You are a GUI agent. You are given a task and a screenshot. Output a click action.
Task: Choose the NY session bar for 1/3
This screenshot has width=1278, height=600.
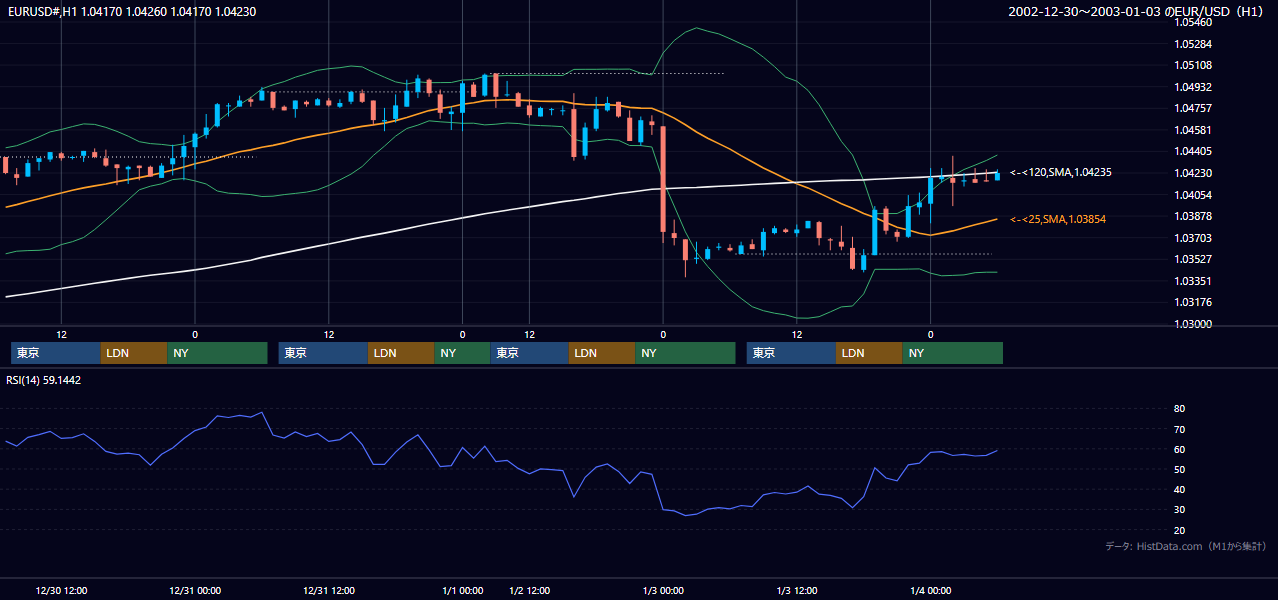pyautogui.click(x=952, y=353)
